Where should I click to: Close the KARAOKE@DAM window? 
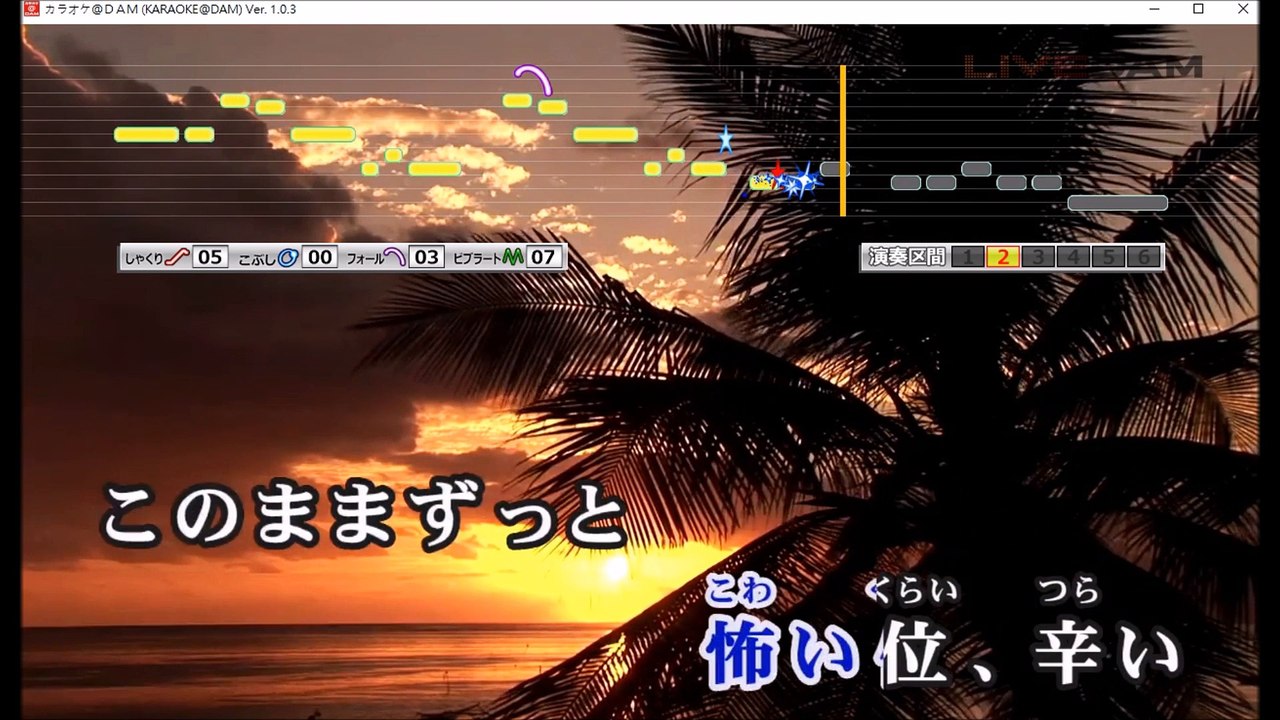tap(1244, 9)
